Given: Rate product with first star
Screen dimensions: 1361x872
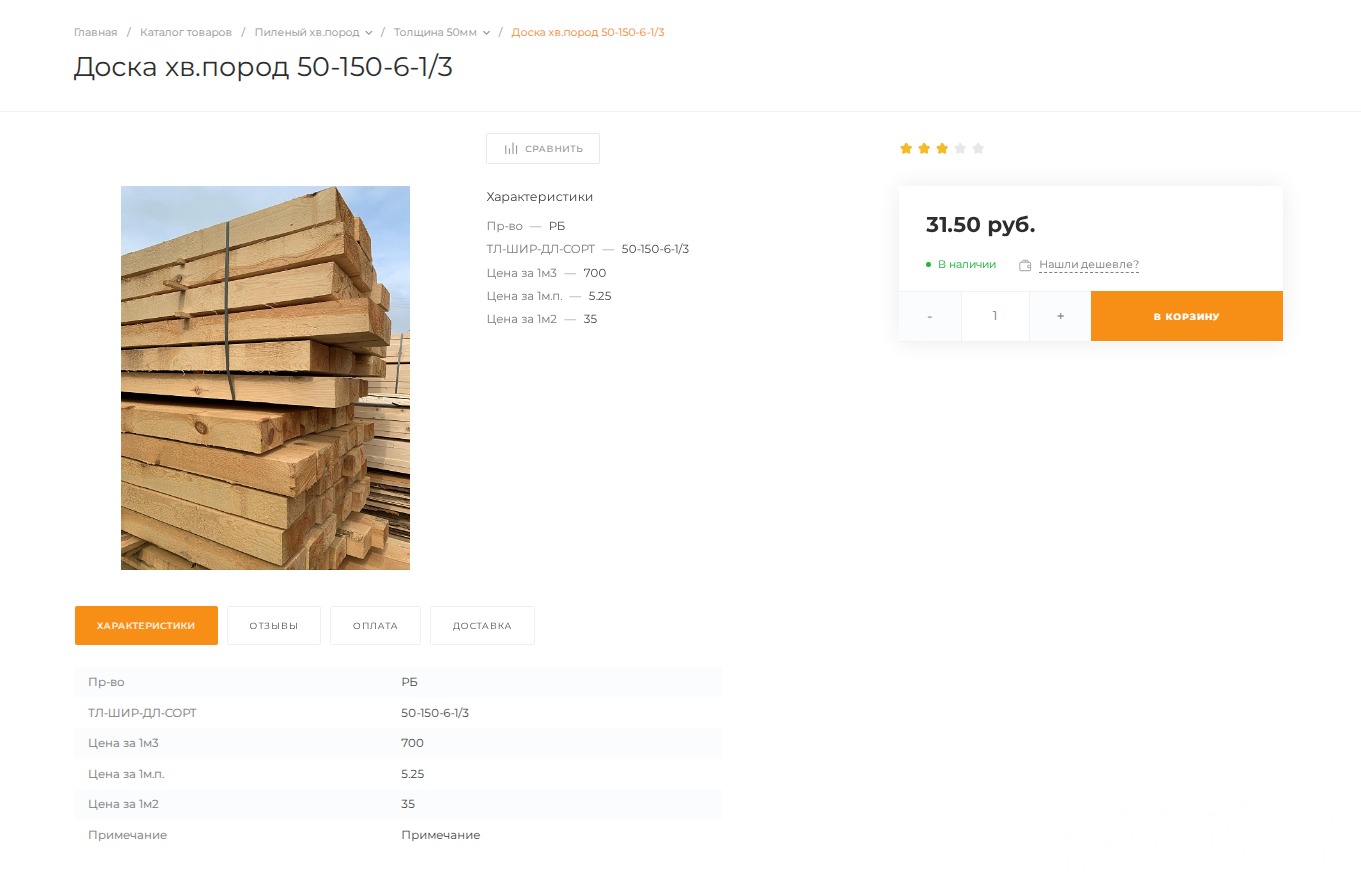Looking at the screenshot, I should pos(906,149).
